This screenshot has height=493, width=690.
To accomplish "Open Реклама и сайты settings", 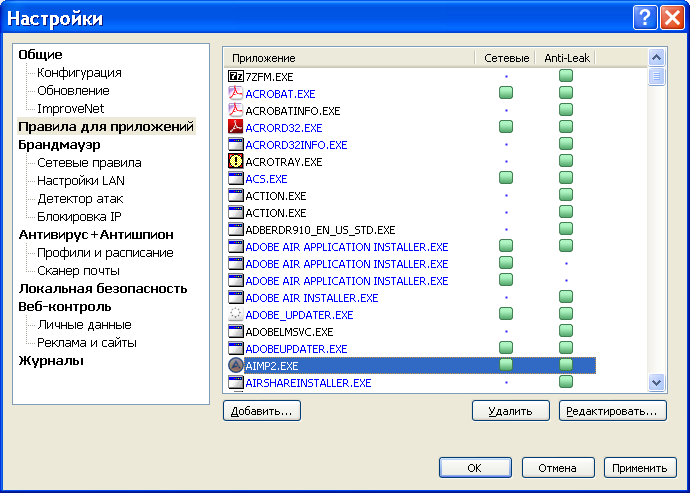I will coord(87,343).
